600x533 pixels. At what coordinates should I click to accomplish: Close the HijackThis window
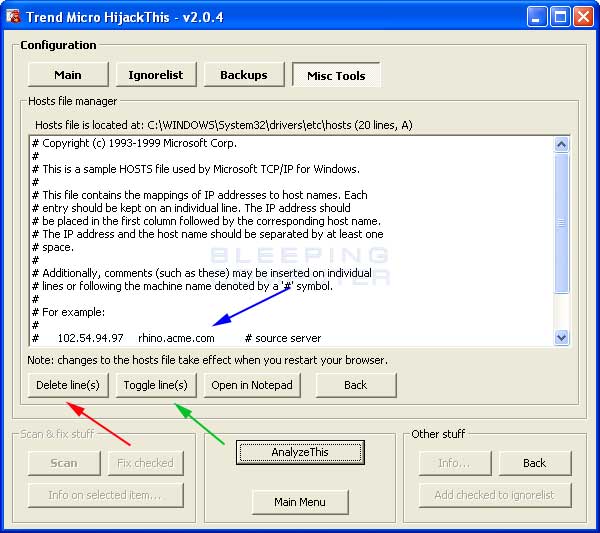pyautogui.click(x=583, y=17)
